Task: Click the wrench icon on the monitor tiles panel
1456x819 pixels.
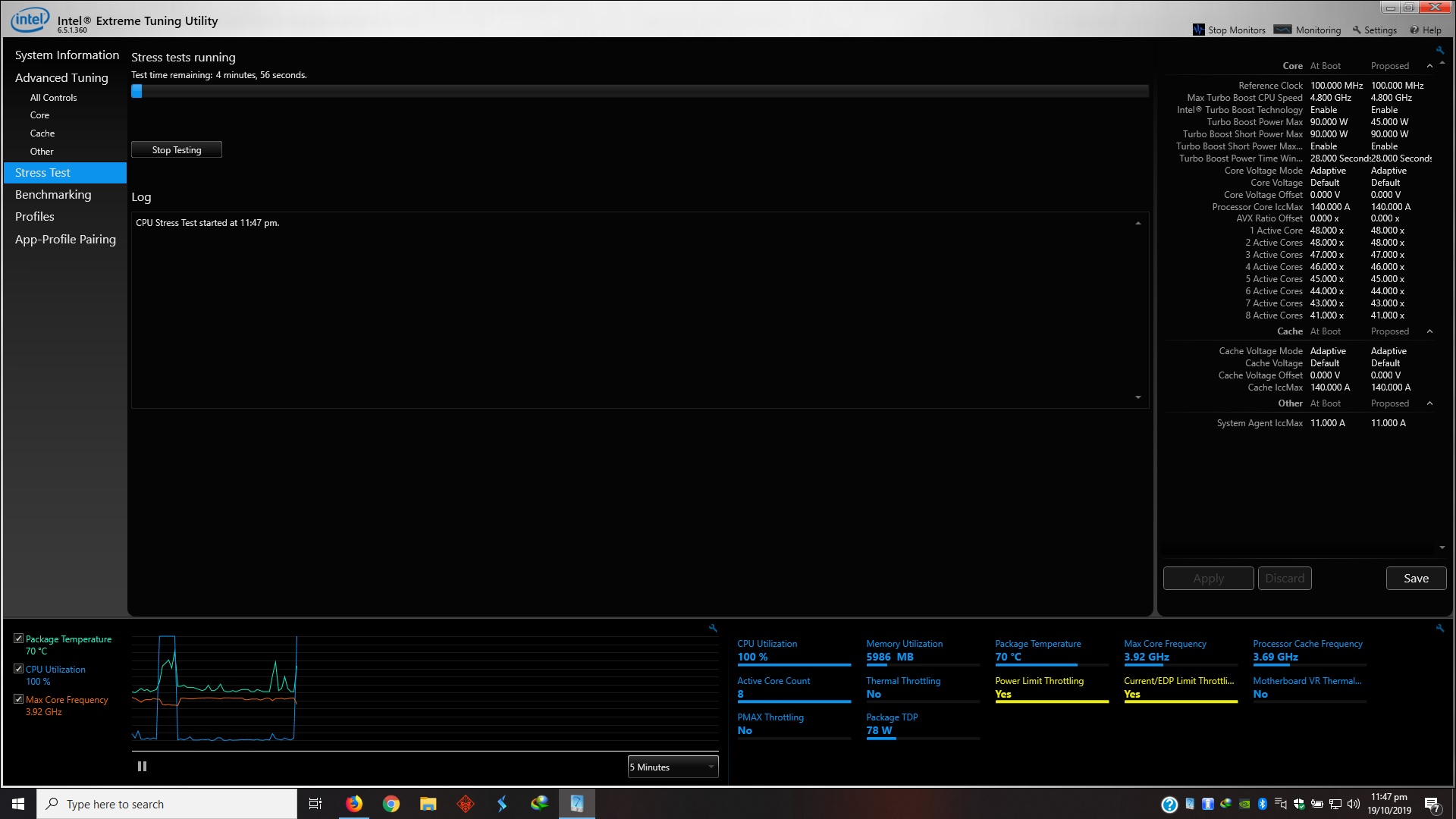Action: pos(1439,628)
